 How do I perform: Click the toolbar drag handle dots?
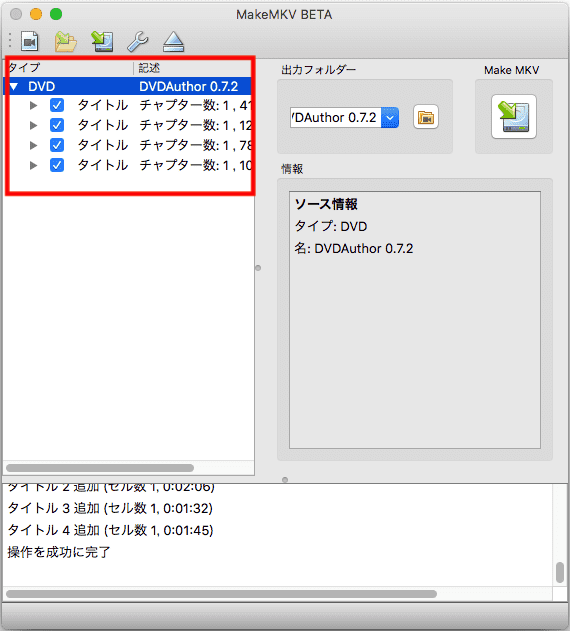point(10,41)
